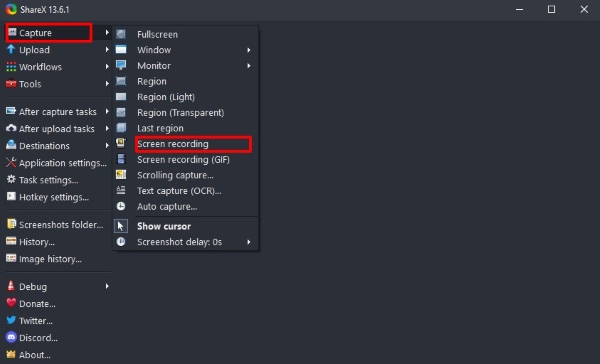
Task: Click the Monitor capture icon
Action: (121, 65)
